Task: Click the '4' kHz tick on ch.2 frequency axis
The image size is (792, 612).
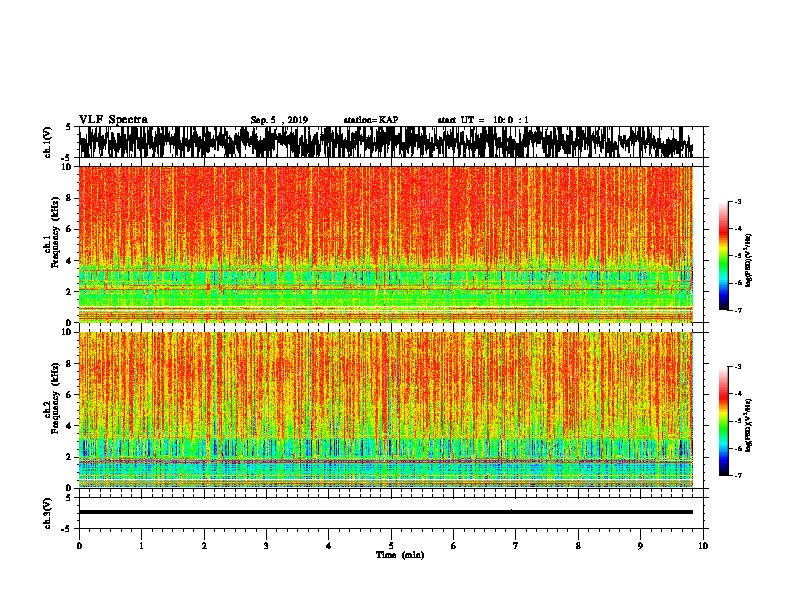Action: click(x=69, y=426)
